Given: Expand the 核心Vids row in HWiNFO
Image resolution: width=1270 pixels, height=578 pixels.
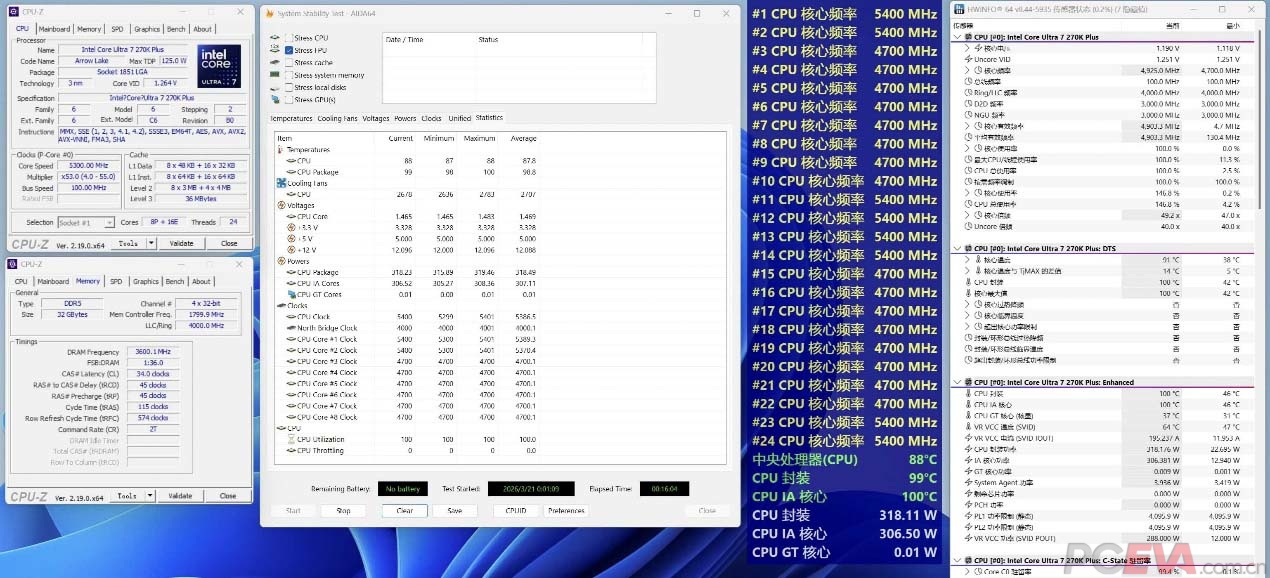Looking at the screenshot, I should [967, 48].
